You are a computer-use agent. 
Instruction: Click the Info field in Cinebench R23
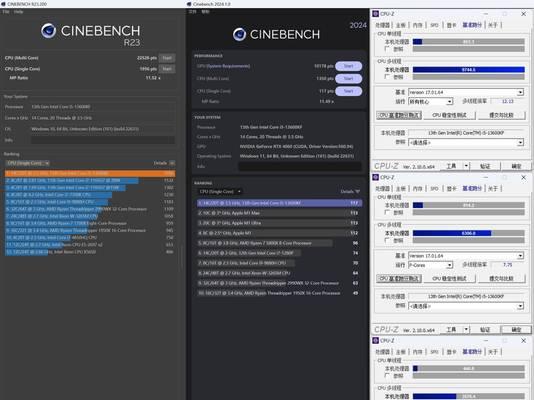pyautogui.click(x=103, y=140)
